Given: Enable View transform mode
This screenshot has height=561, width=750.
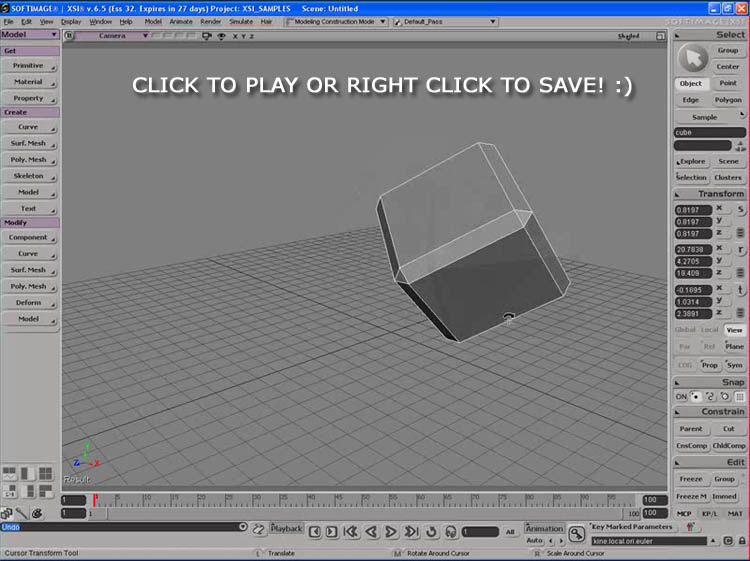Looking at the screenshot, I should point(735,329).
